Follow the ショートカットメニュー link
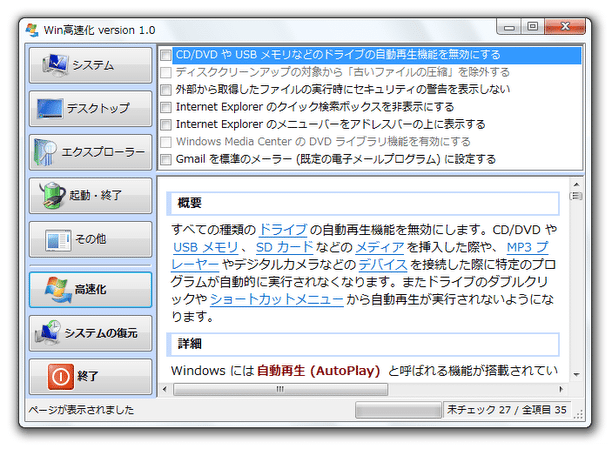Viewport: 612px width, 449px height. [x=277, y=299]
